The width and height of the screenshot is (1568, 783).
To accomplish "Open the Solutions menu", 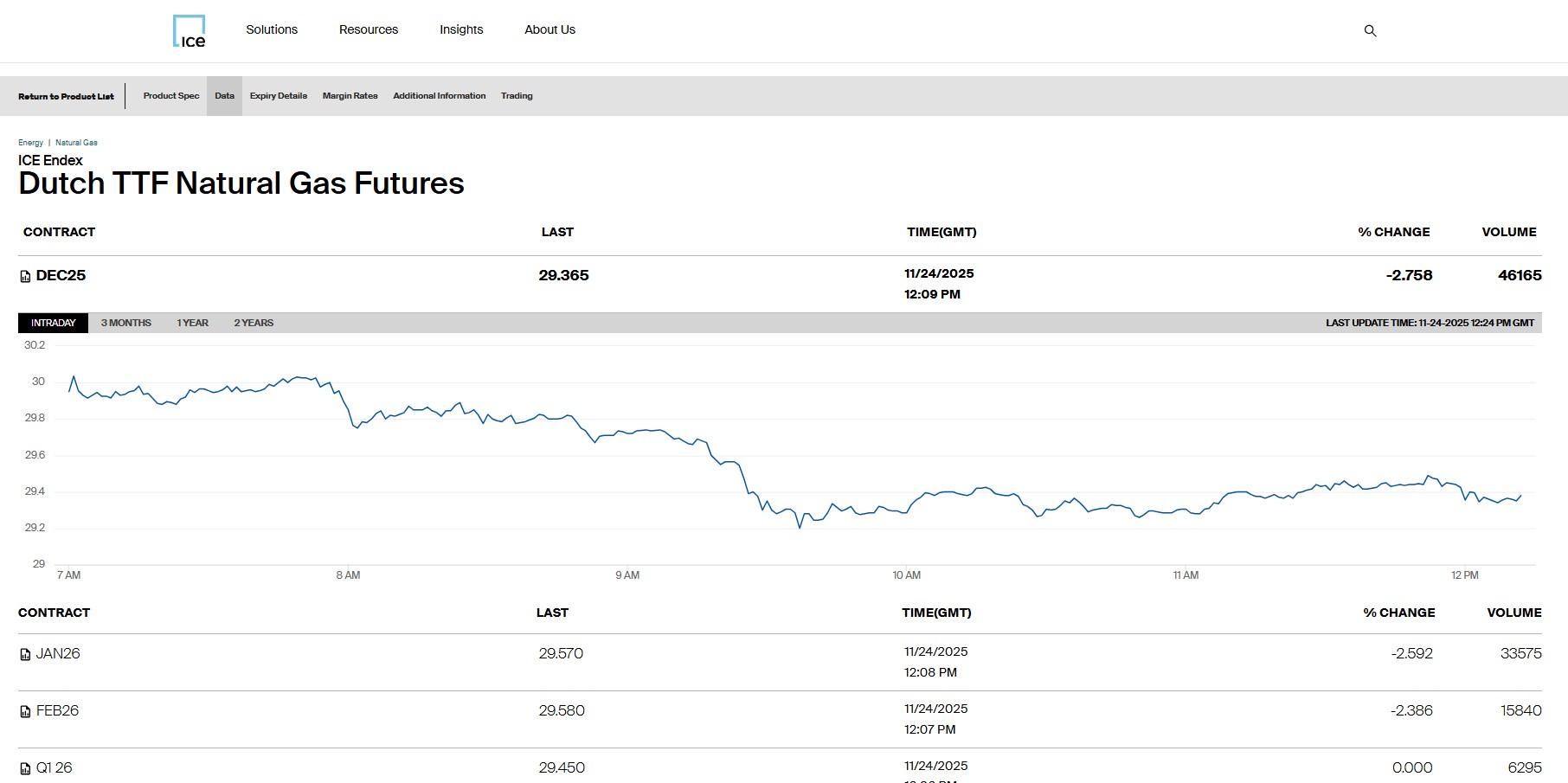I will pos(272,29).
